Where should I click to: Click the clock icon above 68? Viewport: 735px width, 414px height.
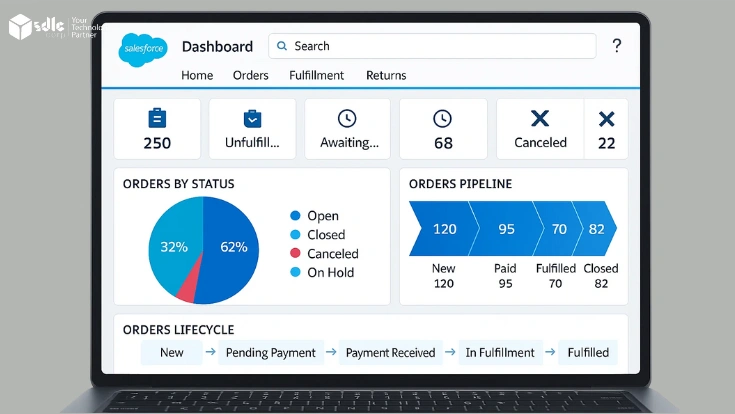coord(442,118)
